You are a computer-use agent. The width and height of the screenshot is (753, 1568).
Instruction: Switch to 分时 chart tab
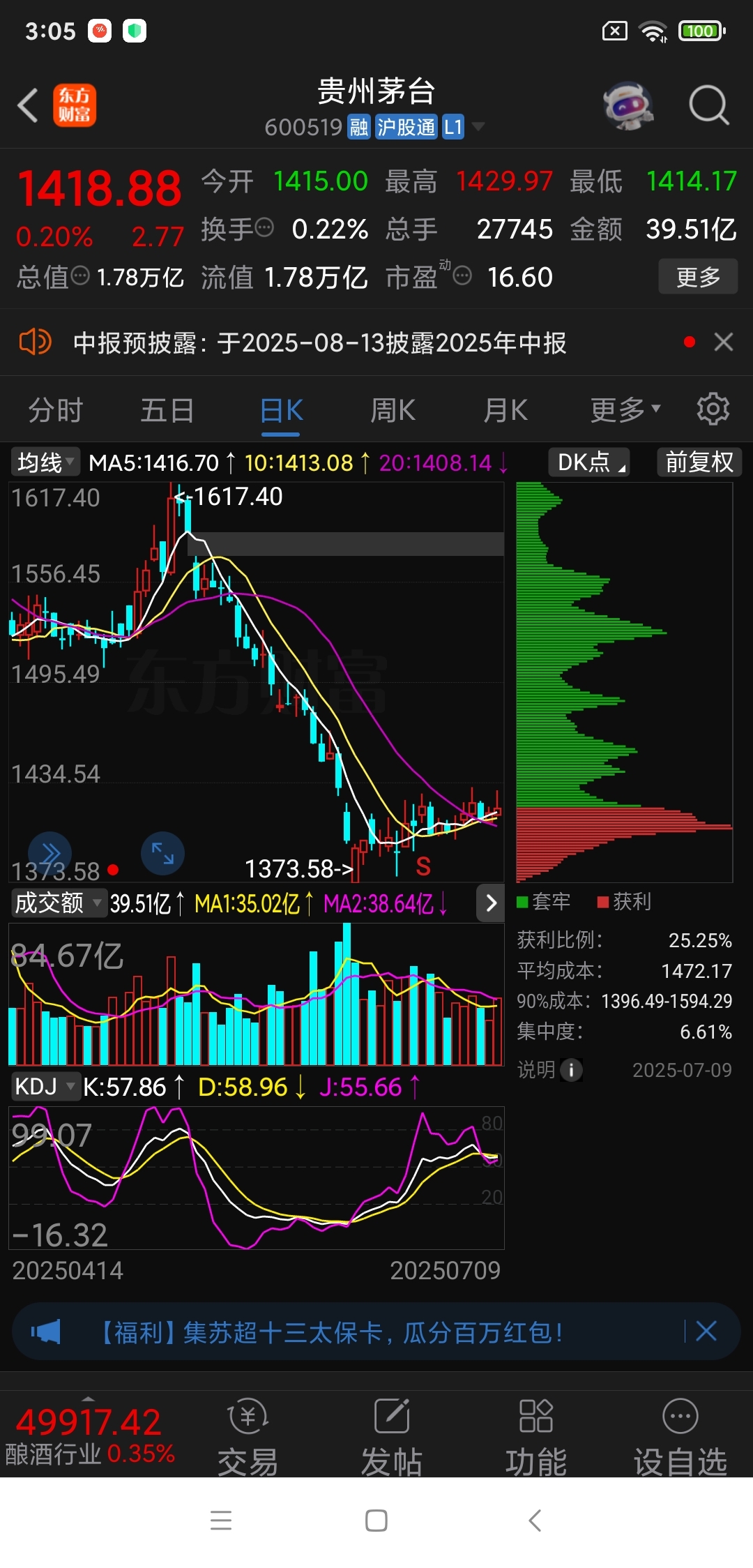pos(56,410)
